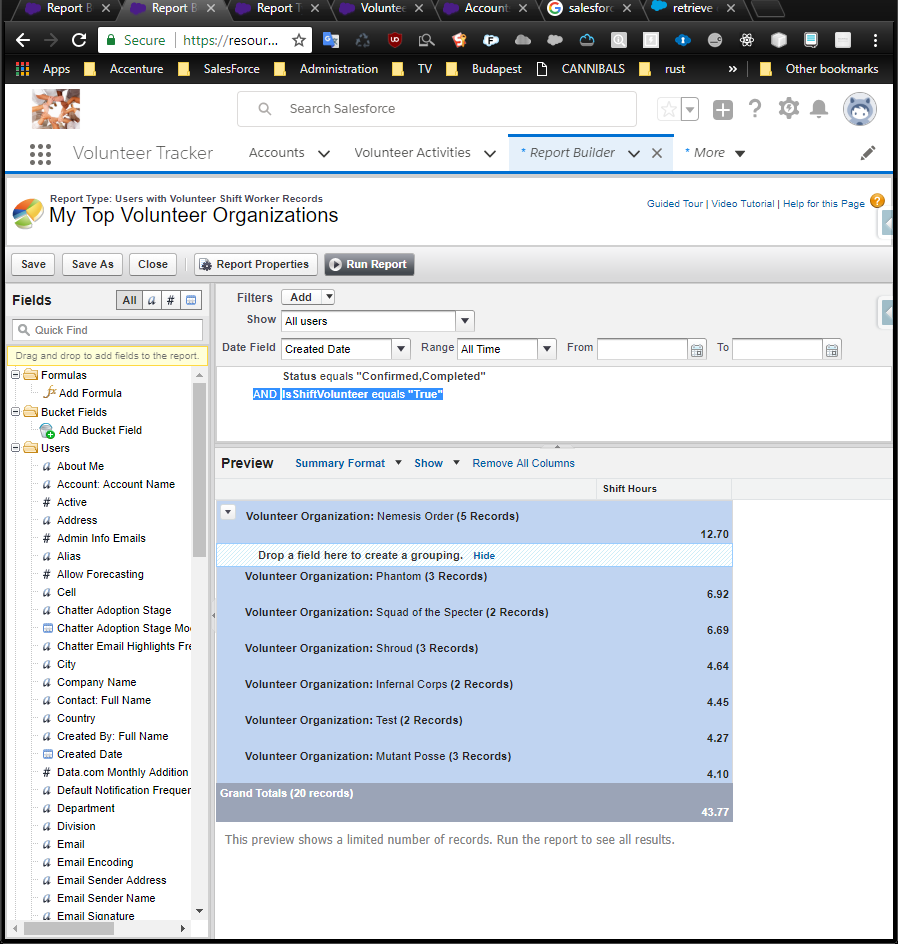
Task: Click Run Report button
Action: pyautogui.click(x=369, y=264)
